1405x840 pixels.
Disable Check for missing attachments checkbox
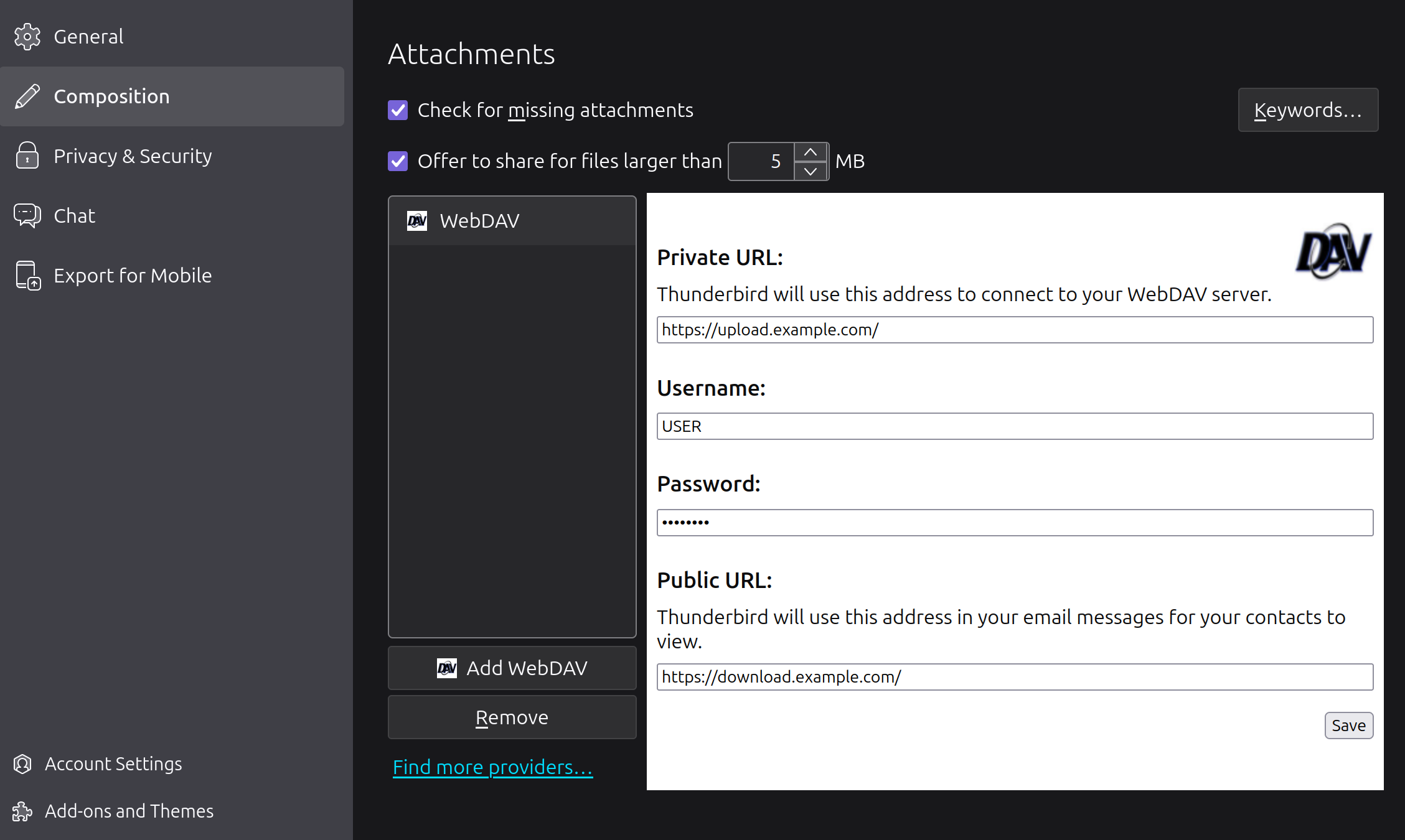[398, 110]
